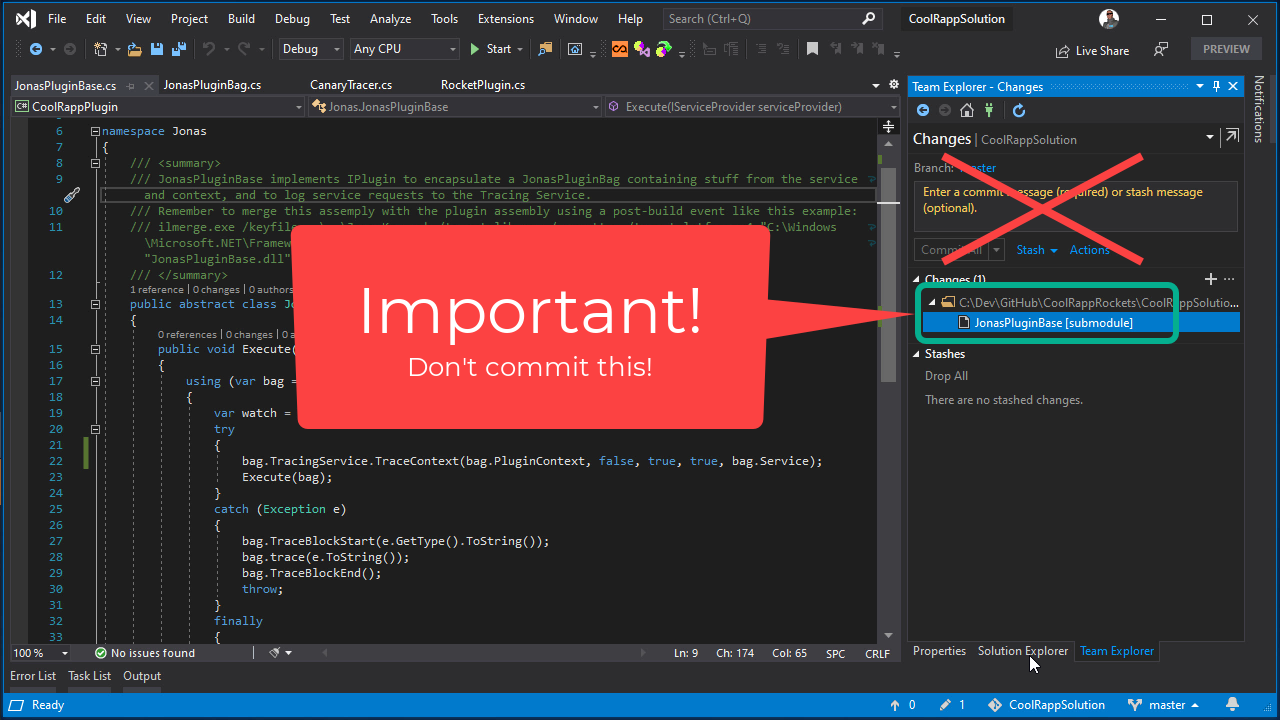Pin the Team Explorer panel

click(1216, 86)
